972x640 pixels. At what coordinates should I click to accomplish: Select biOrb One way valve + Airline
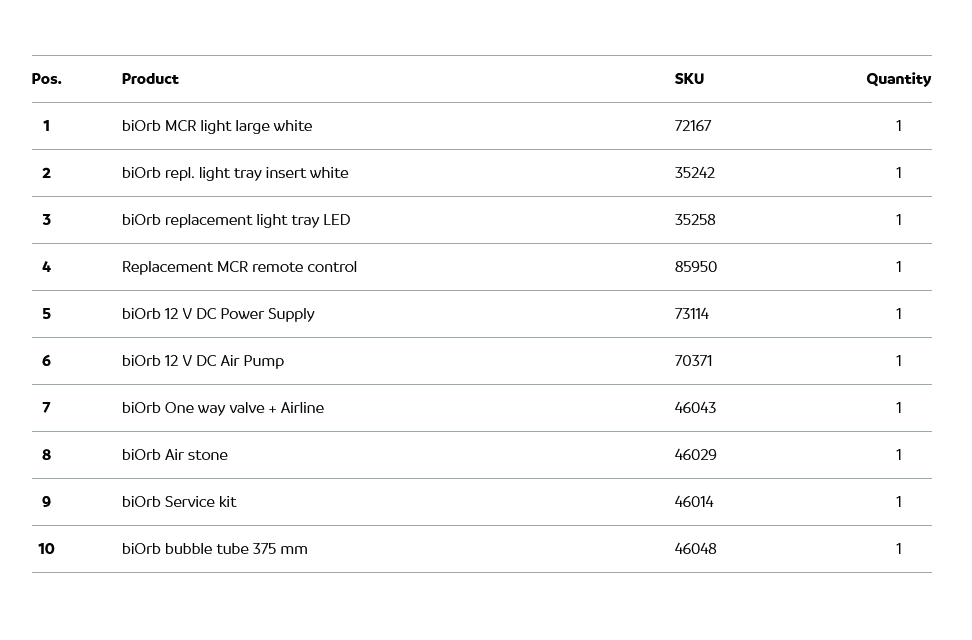point(223,408)
